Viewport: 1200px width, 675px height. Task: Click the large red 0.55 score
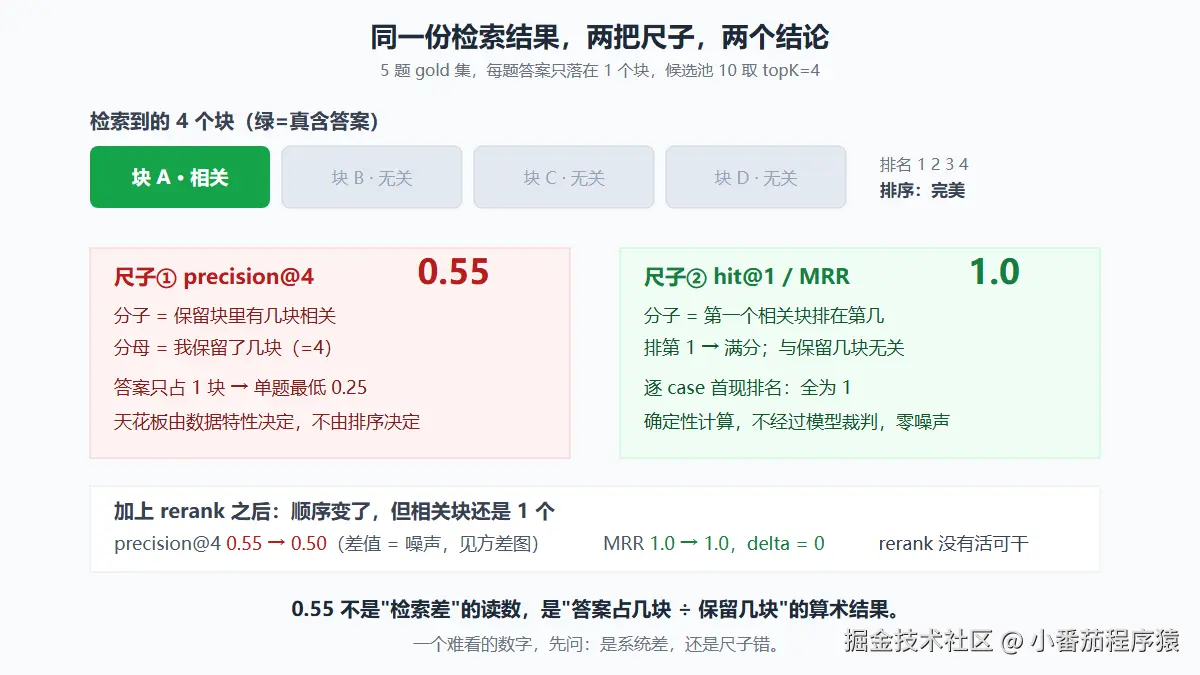click(x=453, y=272)
